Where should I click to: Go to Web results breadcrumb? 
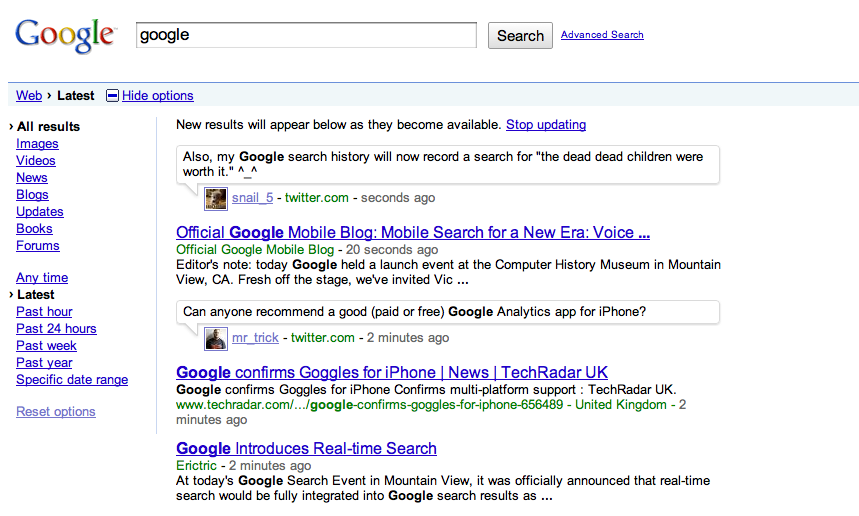[x=29, y=96]
